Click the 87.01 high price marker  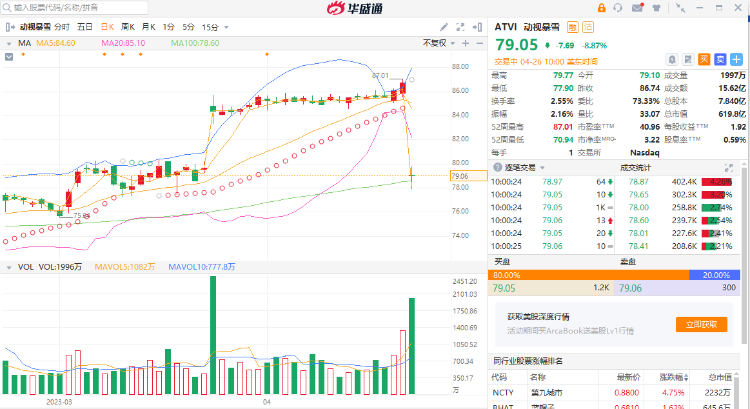[380, 76]
